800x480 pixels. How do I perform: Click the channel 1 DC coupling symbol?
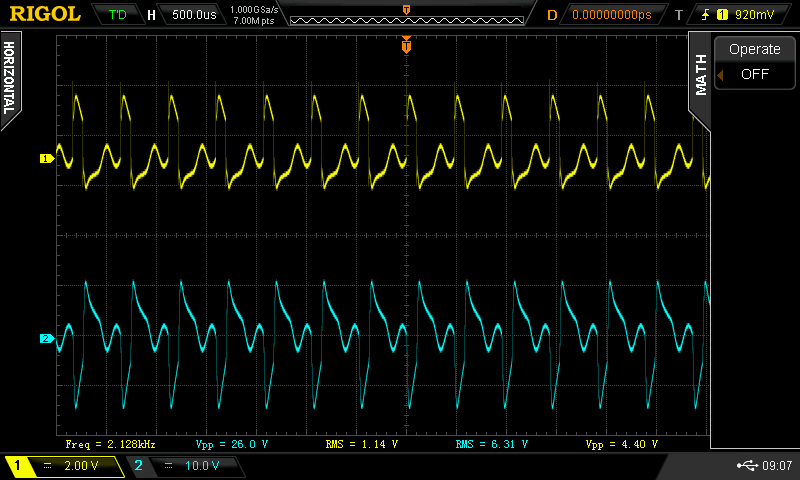[47, 466]
